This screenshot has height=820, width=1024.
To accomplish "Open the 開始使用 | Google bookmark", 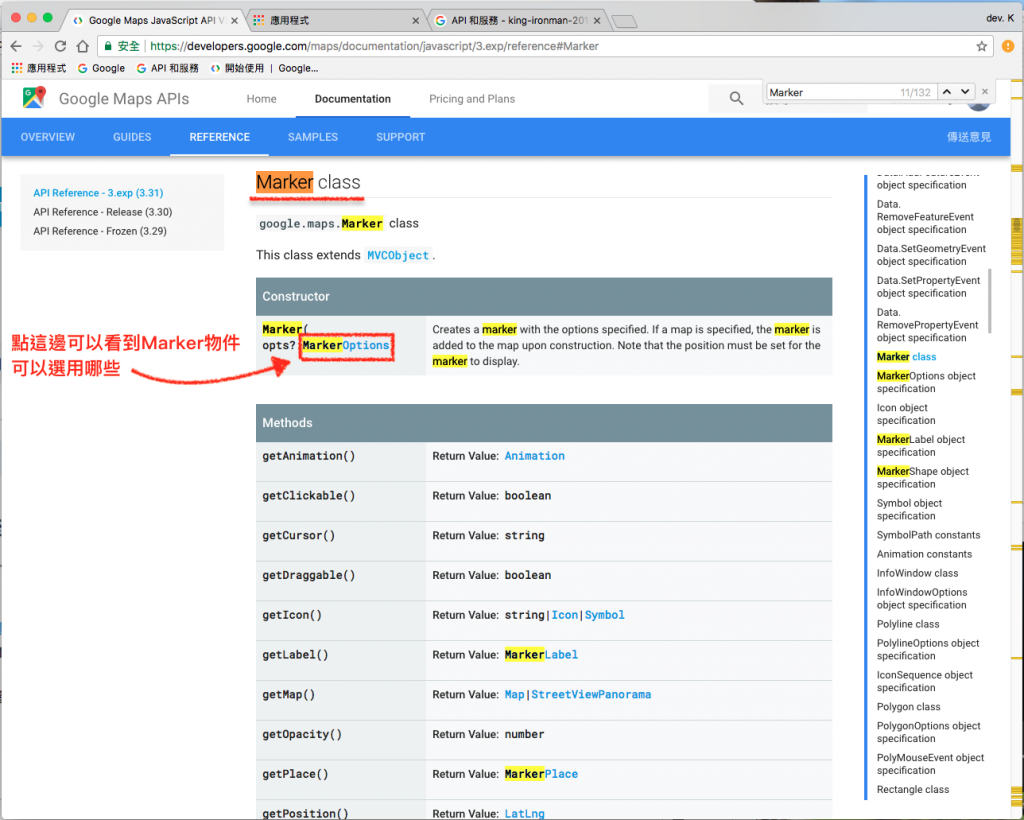I will click(x=264, y=68).
